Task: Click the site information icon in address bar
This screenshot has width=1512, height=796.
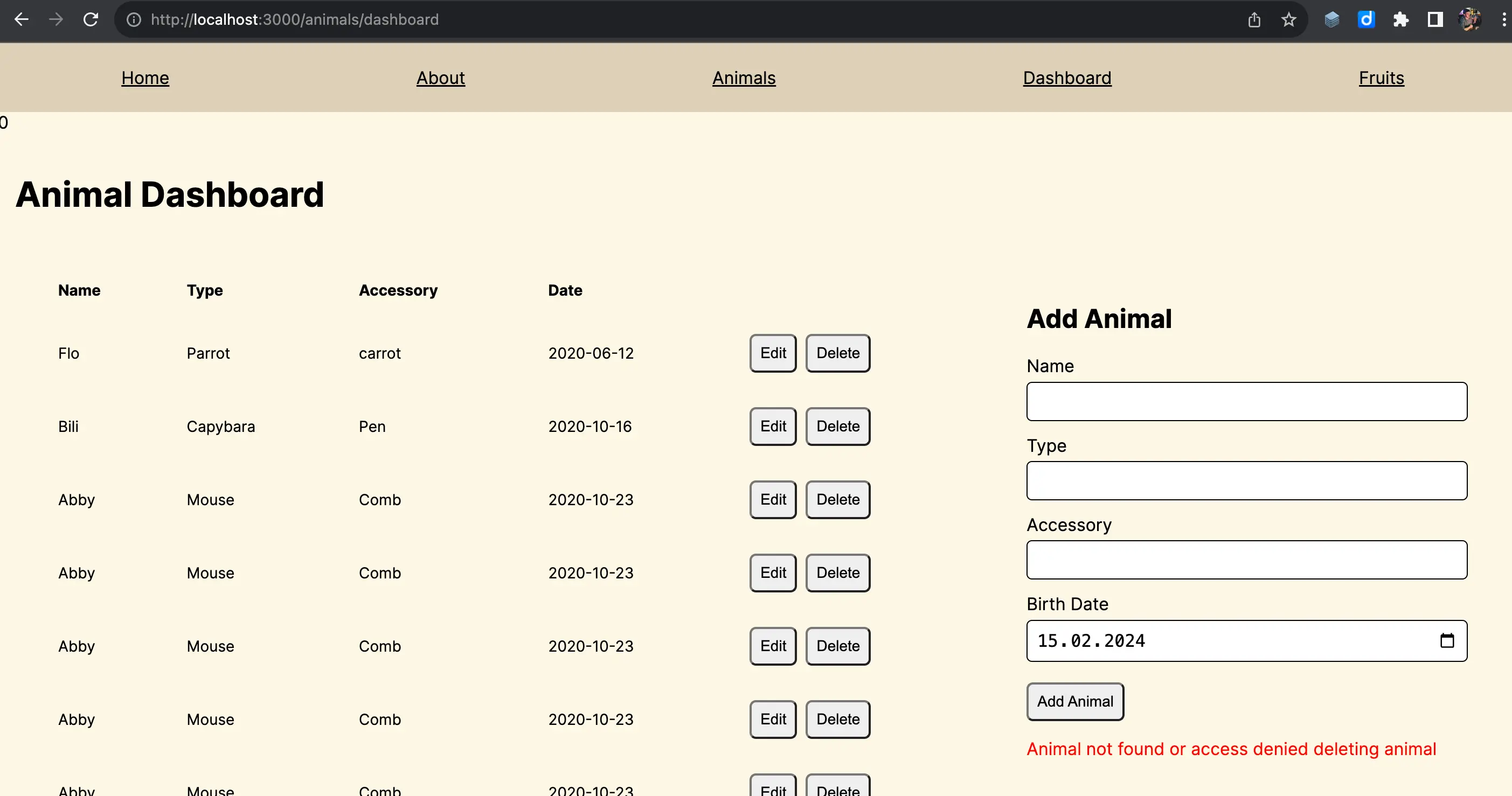Action: tap(134, 19)
